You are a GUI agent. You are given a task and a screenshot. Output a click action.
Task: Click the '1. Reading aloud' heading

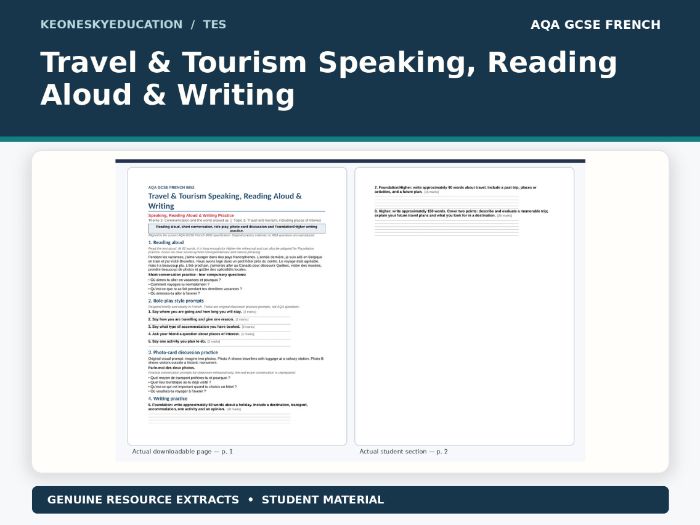(166, 242)
